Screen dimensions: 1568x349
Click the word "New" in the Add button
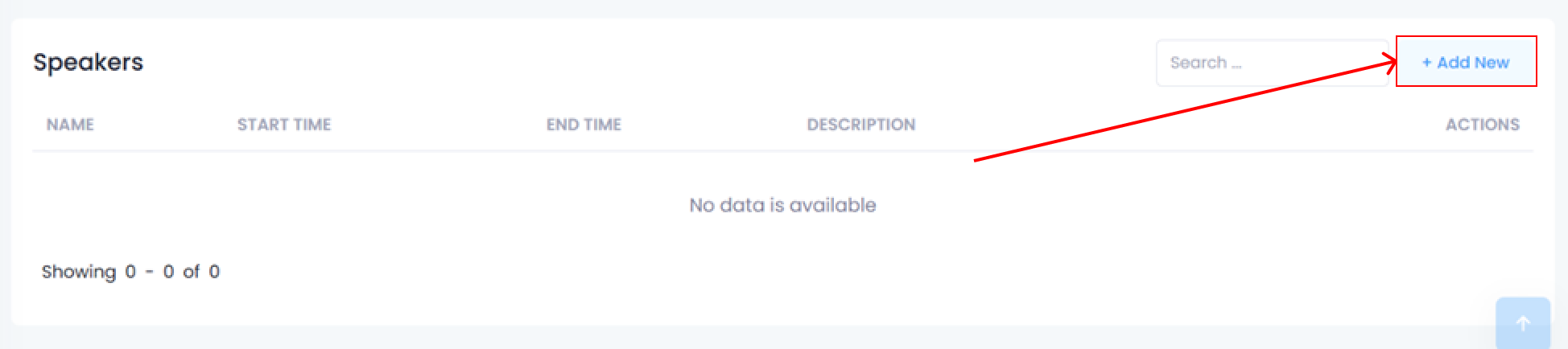tap(1492, 63)
